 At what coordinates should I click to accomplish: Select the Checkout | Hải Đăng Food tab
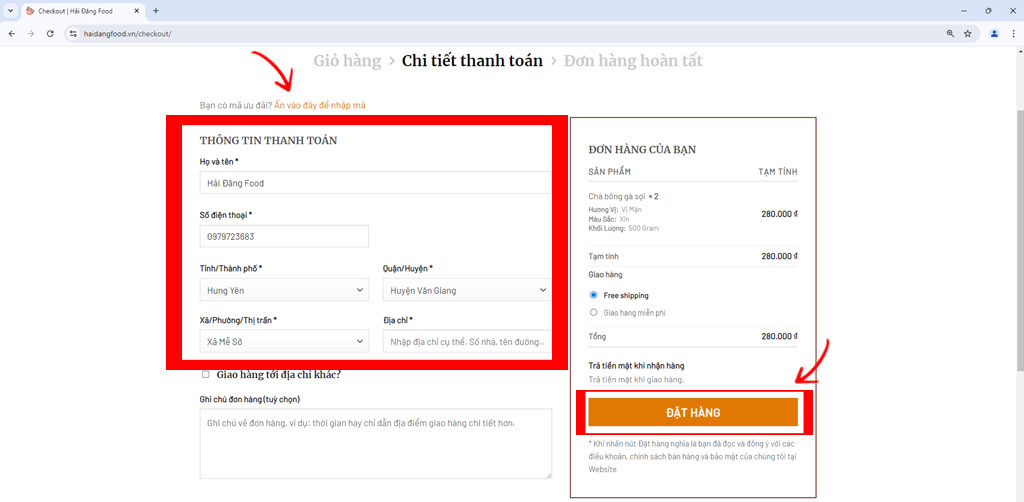[83, 11]
